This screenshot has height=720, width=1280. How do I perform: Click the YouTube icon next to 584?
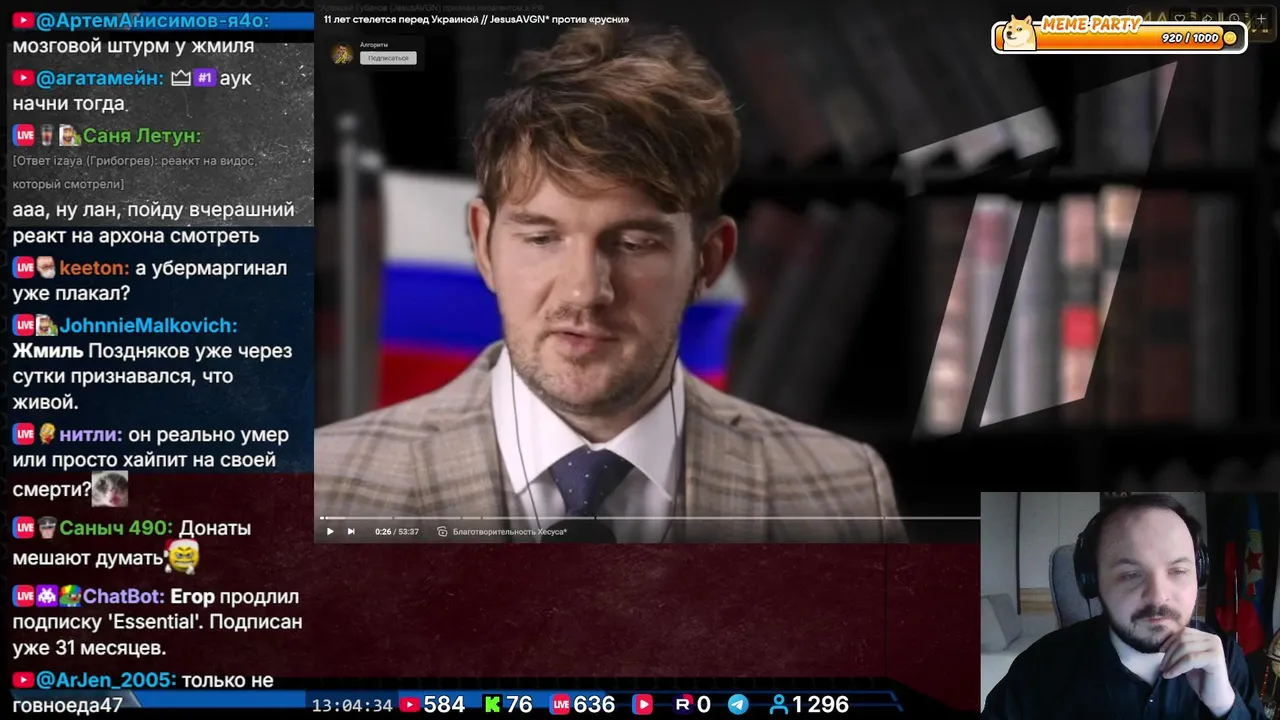pos(409,705)
